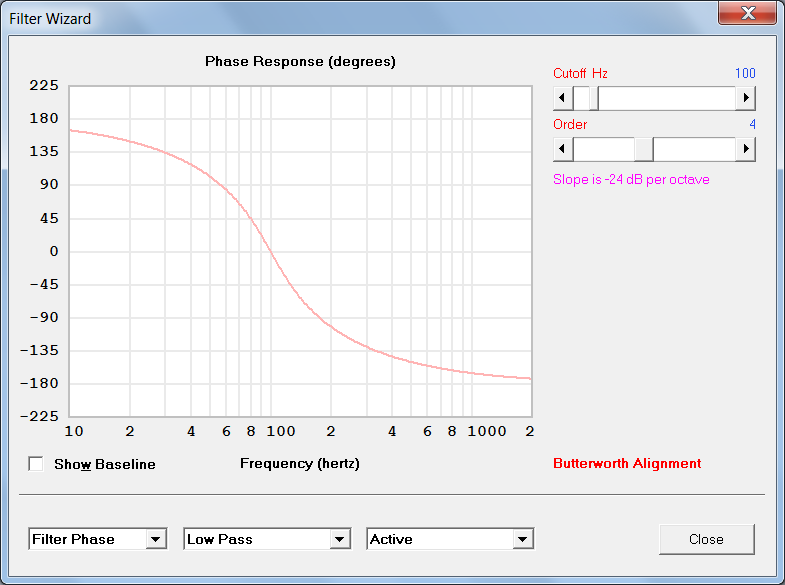Open the Low Pass filter type dropdown

pyautogui.click(x=267, y=539)
